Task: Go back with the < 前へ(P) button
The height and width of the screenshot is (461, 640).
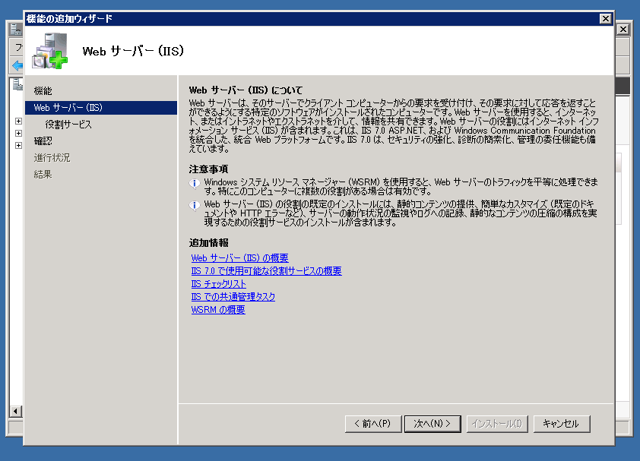Action: point(373,423)
